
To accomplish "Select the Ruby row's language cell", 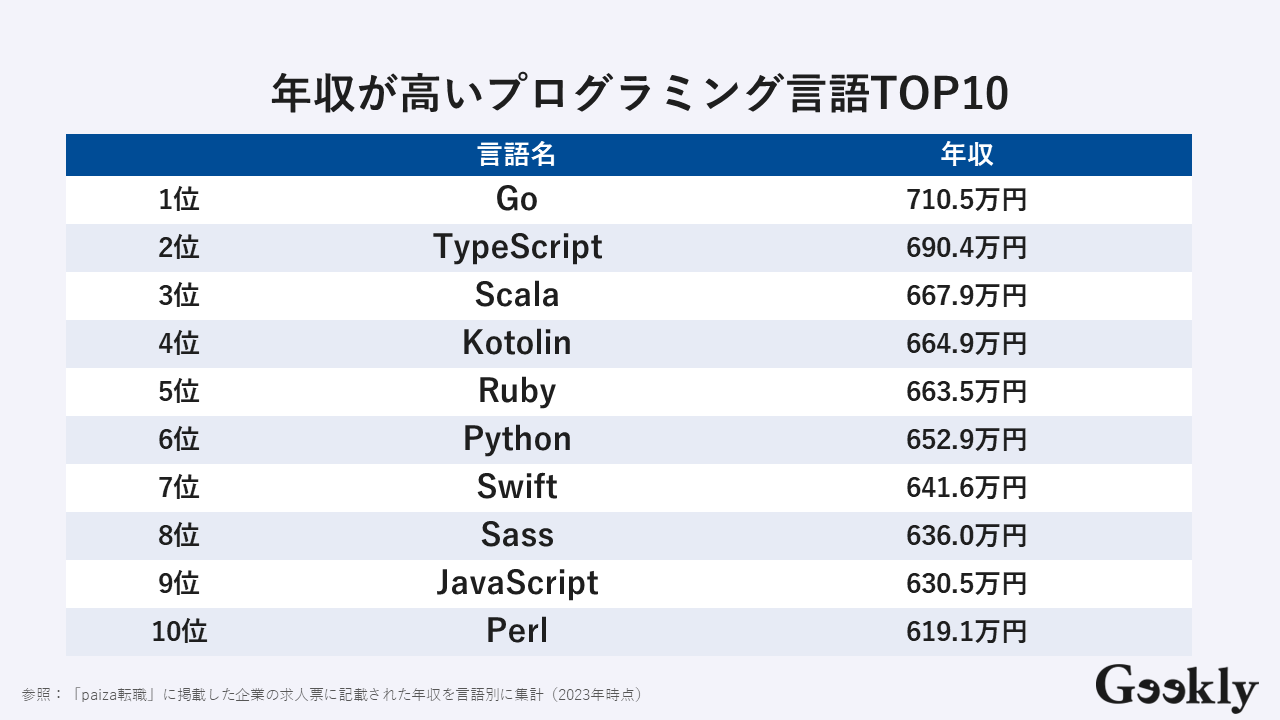I will 516,391.
